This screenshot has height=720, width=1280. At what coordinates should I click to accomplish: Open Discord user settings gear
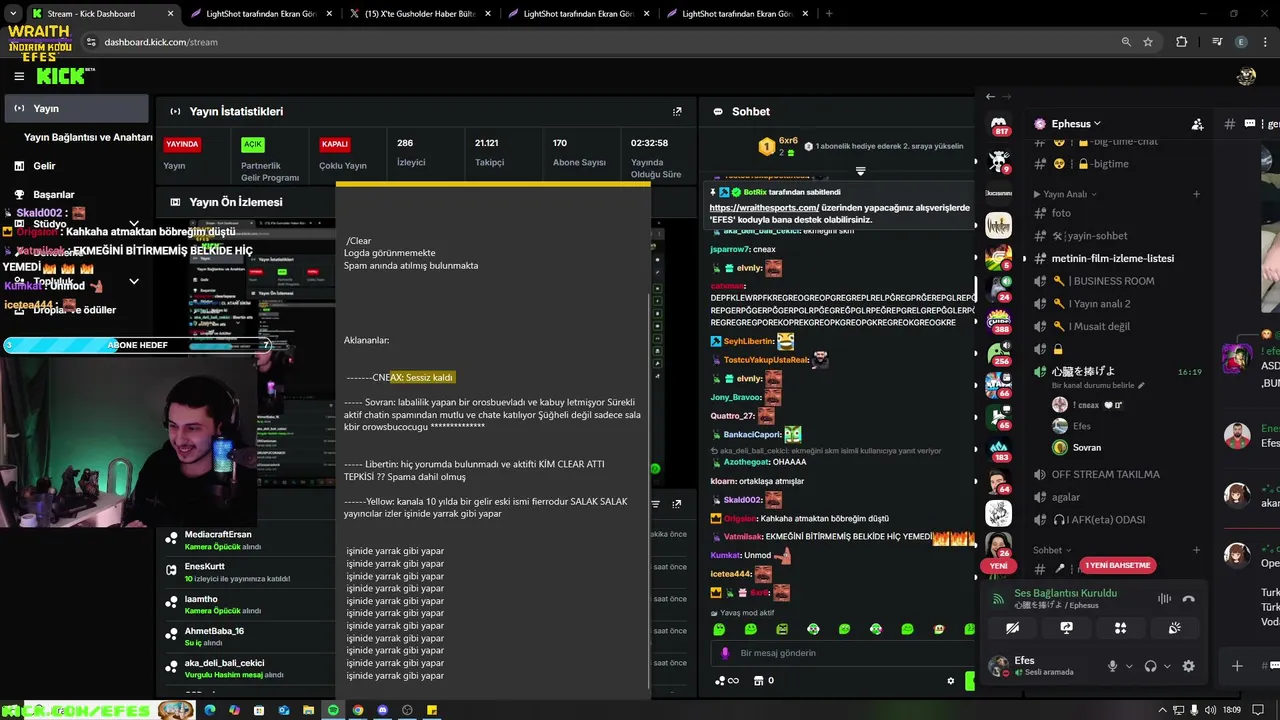(x=1188, y=666)
